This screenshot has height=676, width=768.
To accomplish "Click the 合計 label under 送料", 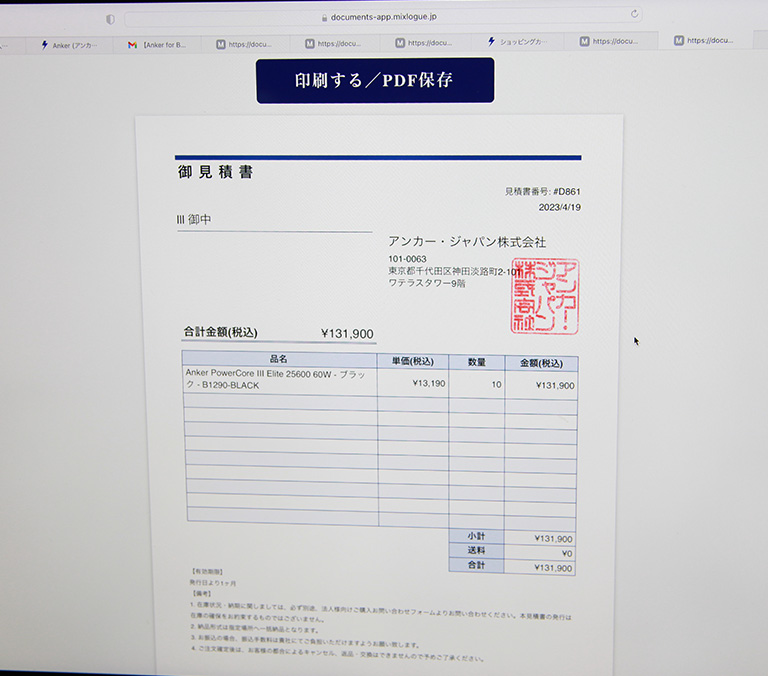I will [476, 565].
